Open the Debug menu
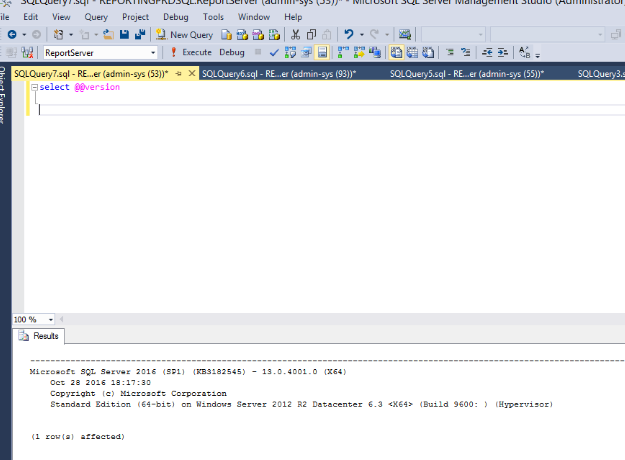This screenshot has height=460, width=625. (x=176, y=17)
